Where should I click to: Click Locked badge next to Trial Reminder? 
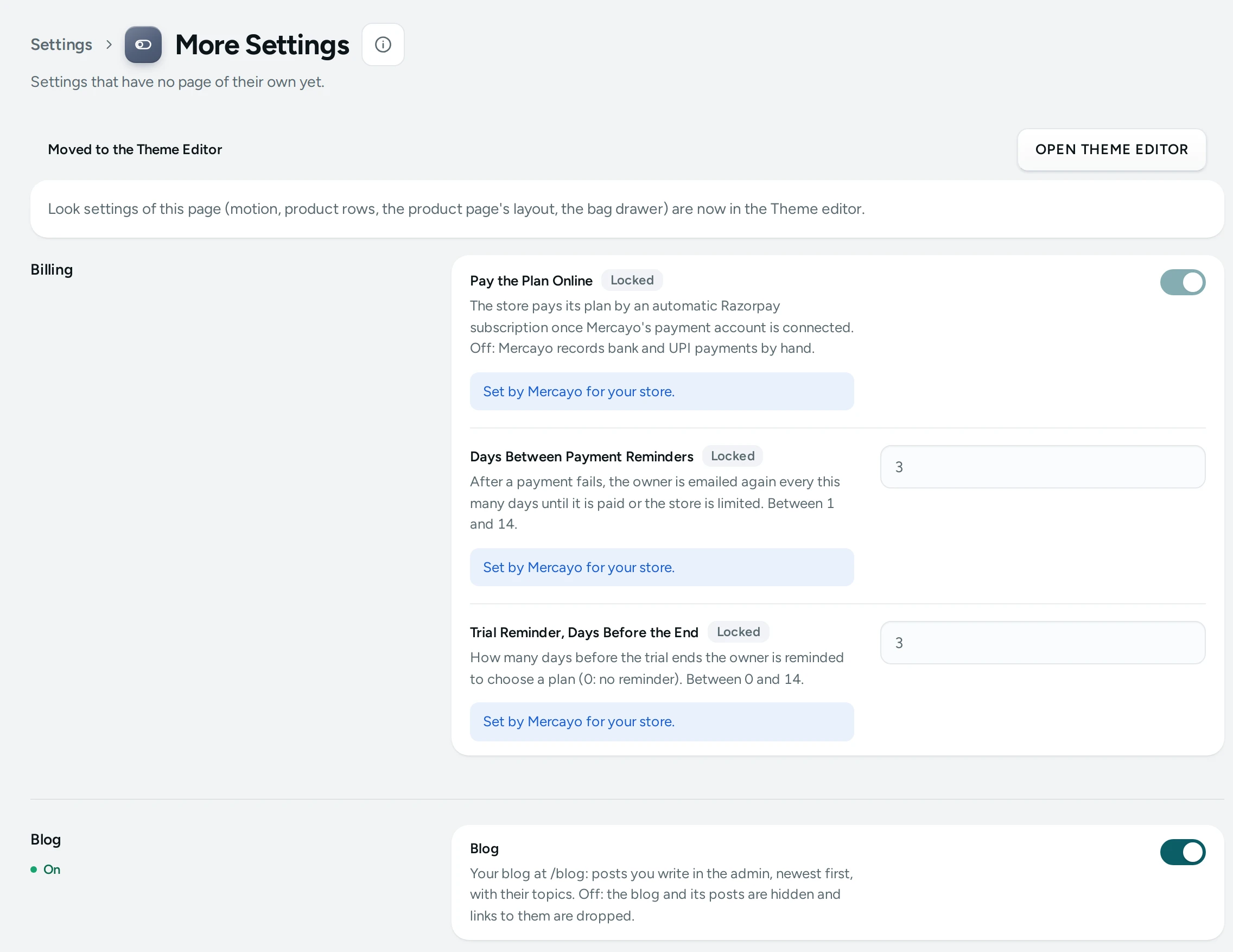[739, 632]
